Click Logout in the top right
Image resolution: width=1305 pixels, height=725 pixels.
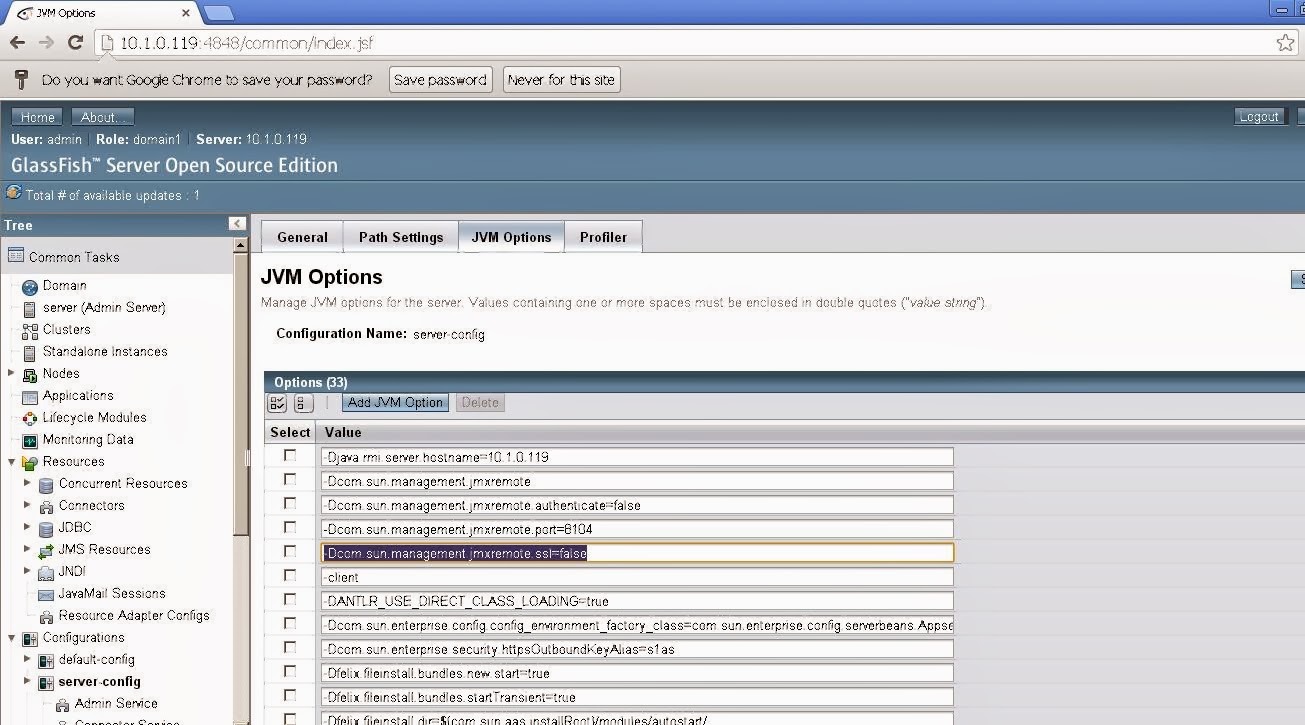click(x=1258, y=116)
